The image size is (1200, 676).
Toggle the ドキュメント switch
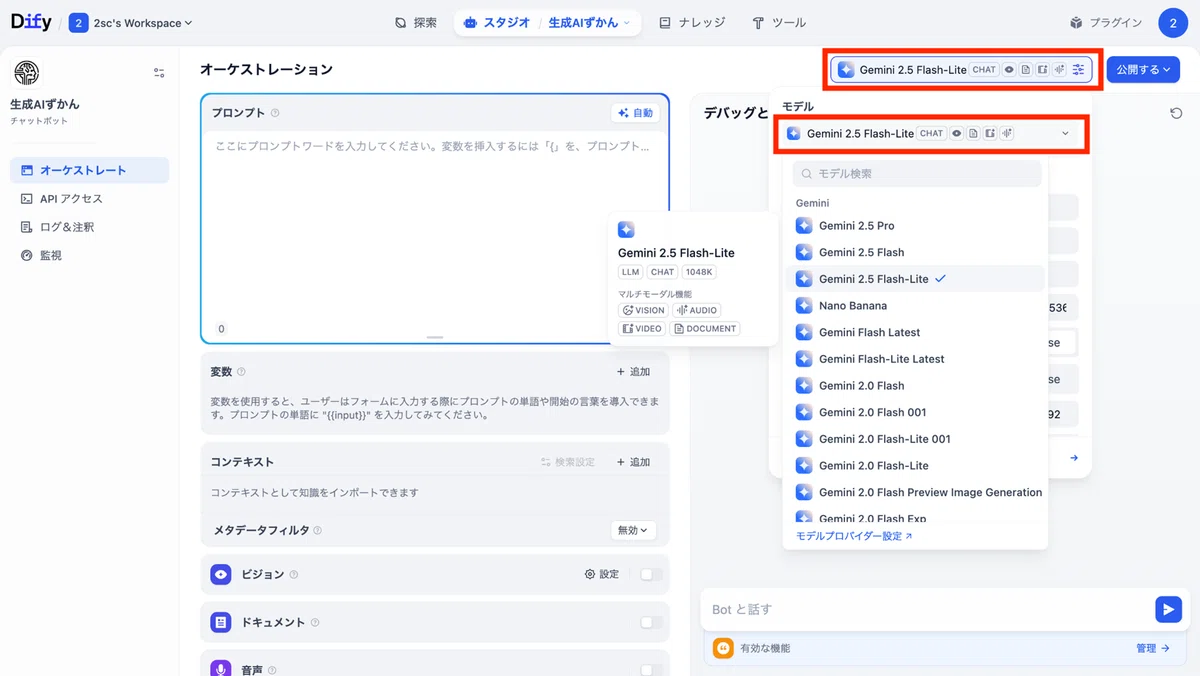651,622
